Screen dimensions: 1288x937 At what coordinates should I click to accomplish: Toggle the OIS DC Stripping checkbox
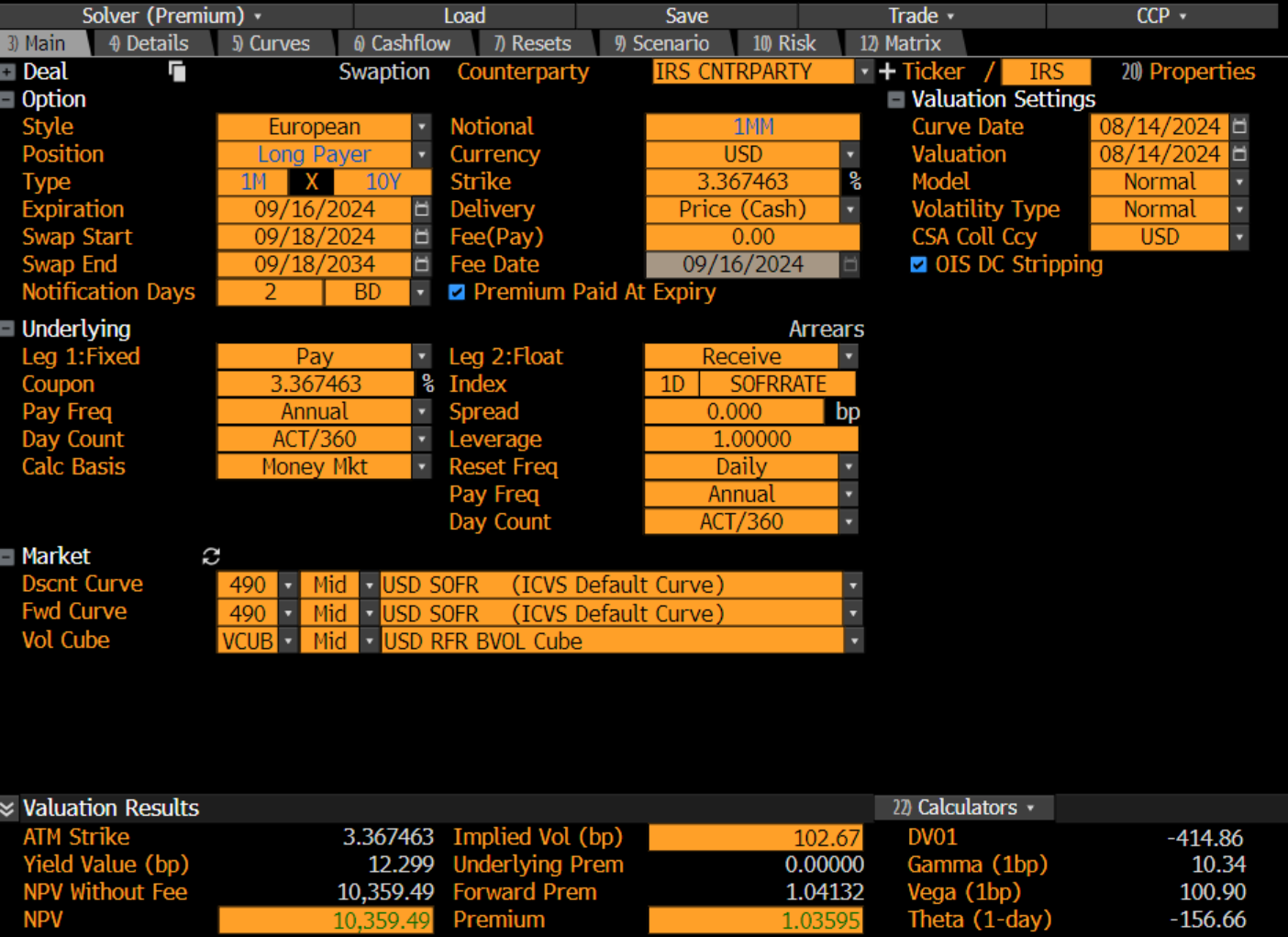(x=918, y=265)
